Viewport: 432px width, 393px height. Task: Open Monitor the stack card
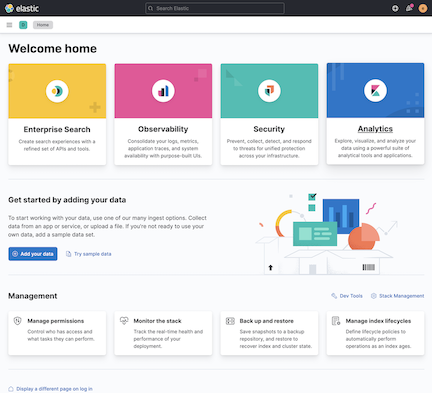163,333
